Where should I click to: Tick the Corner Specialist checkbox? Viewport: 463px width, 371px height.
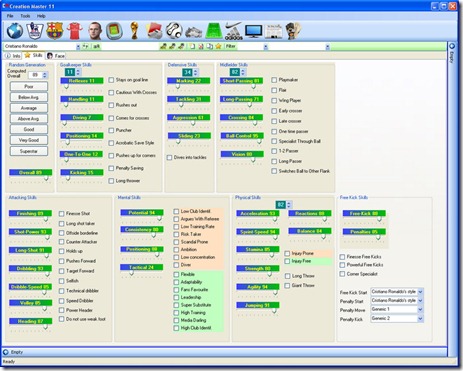(342, 274)
